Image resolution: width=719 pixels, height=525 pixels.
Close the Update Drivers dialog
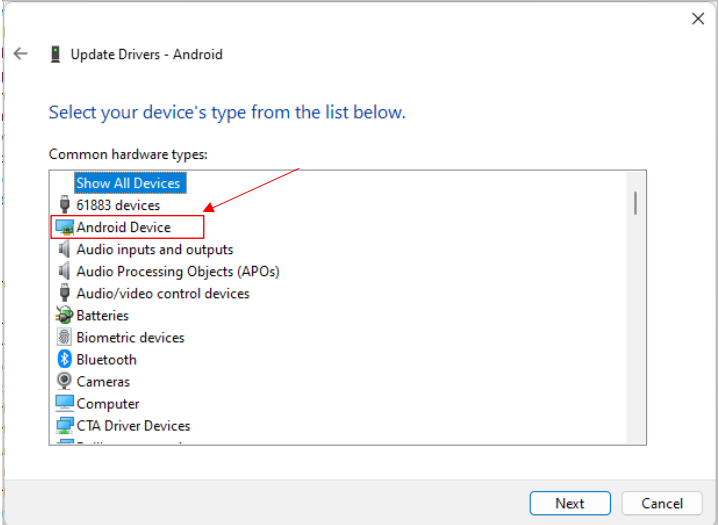click(698, 18)
